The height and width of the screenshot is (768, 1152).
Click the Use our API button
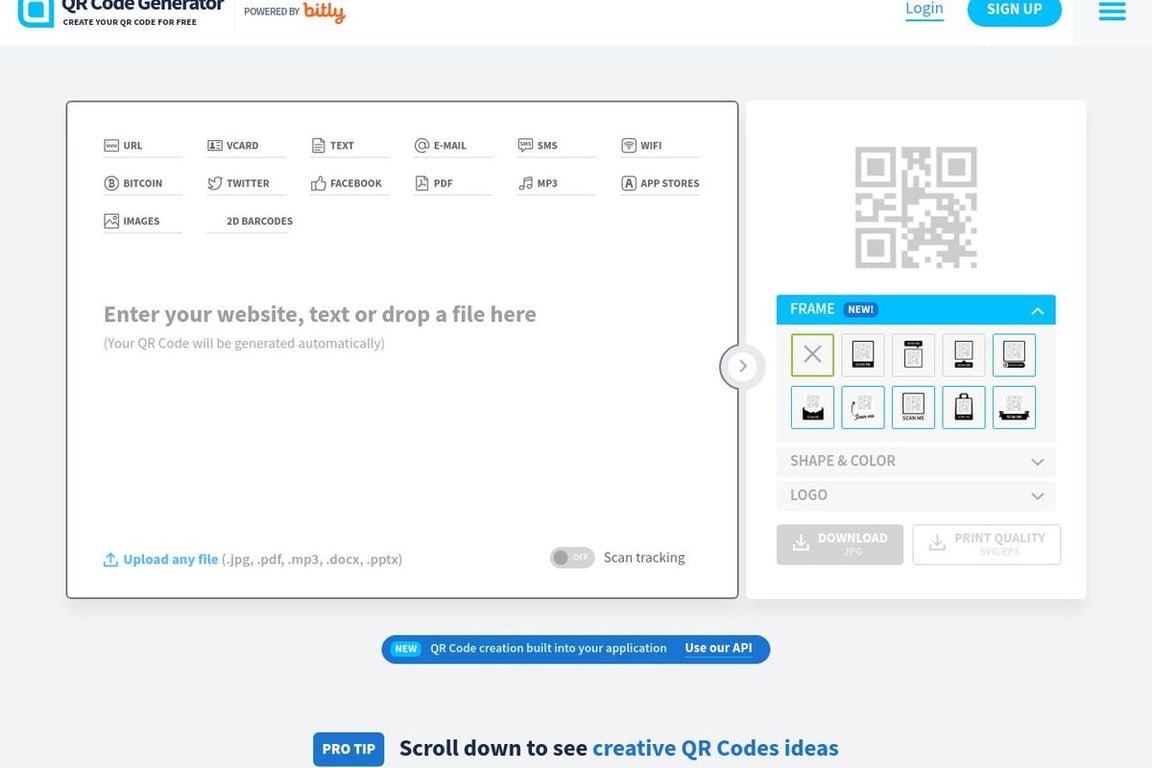coord(718,648)
